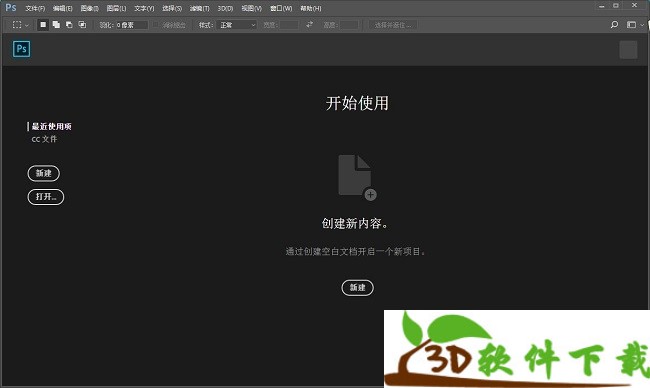Click the 新建 button in left sidebar
The height and width of the screenshot is (388, 650).
44,173
